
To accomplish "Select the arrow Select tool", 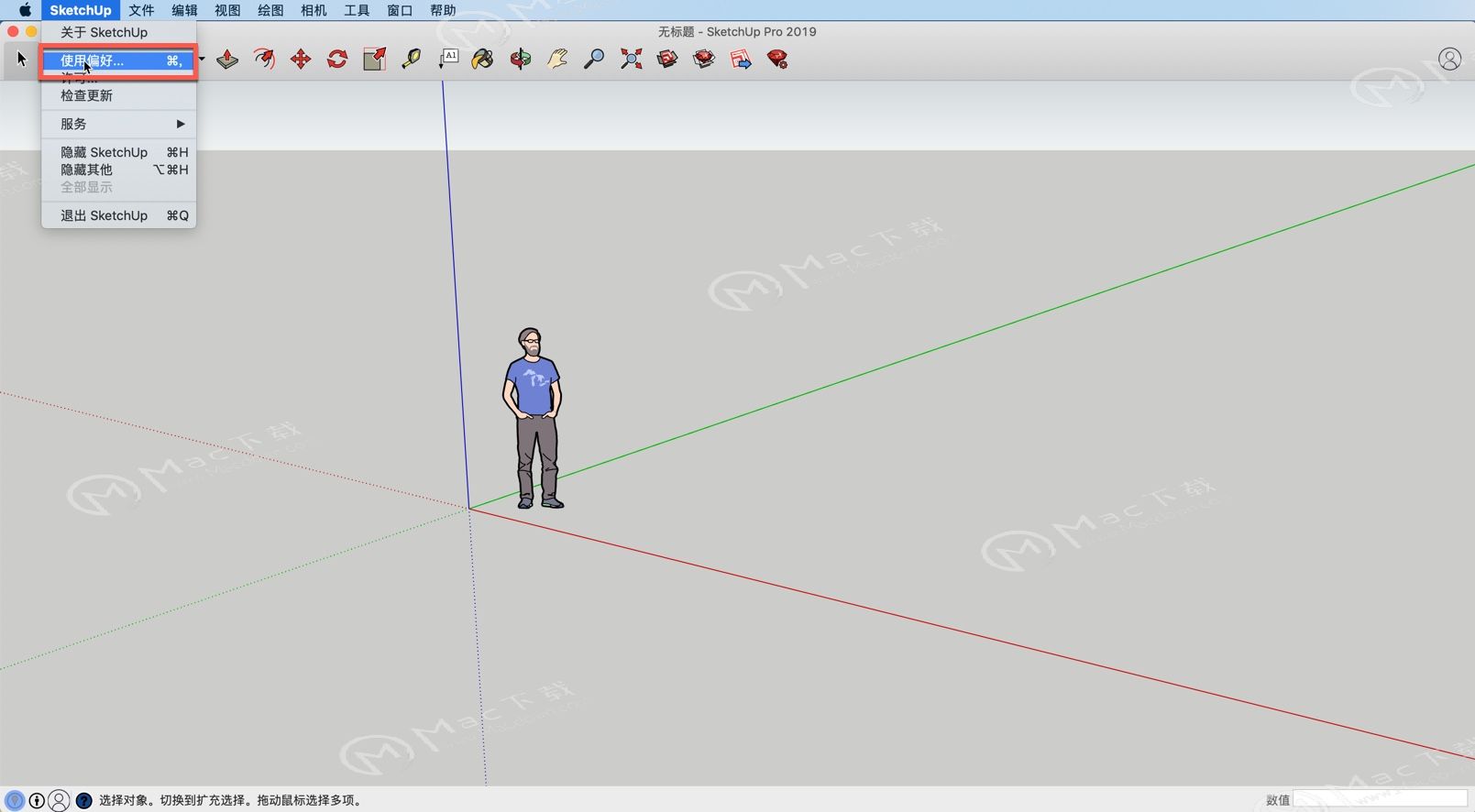I will point(22,60).
